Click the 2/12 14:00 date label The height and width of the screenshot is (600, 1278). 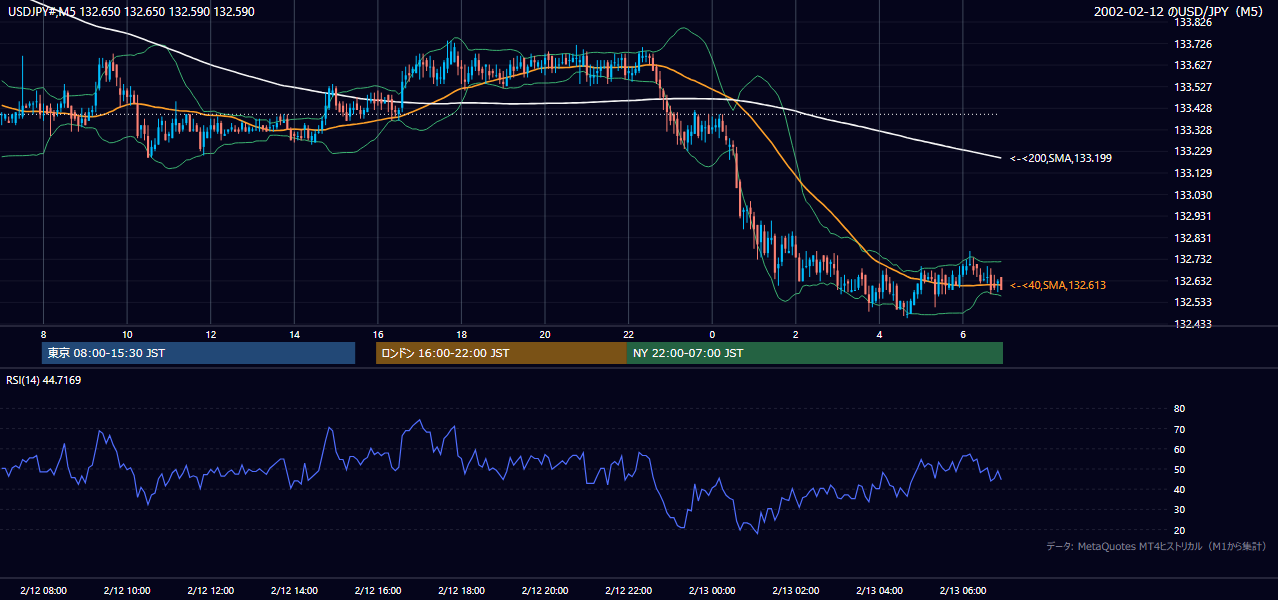coord(294,590)
